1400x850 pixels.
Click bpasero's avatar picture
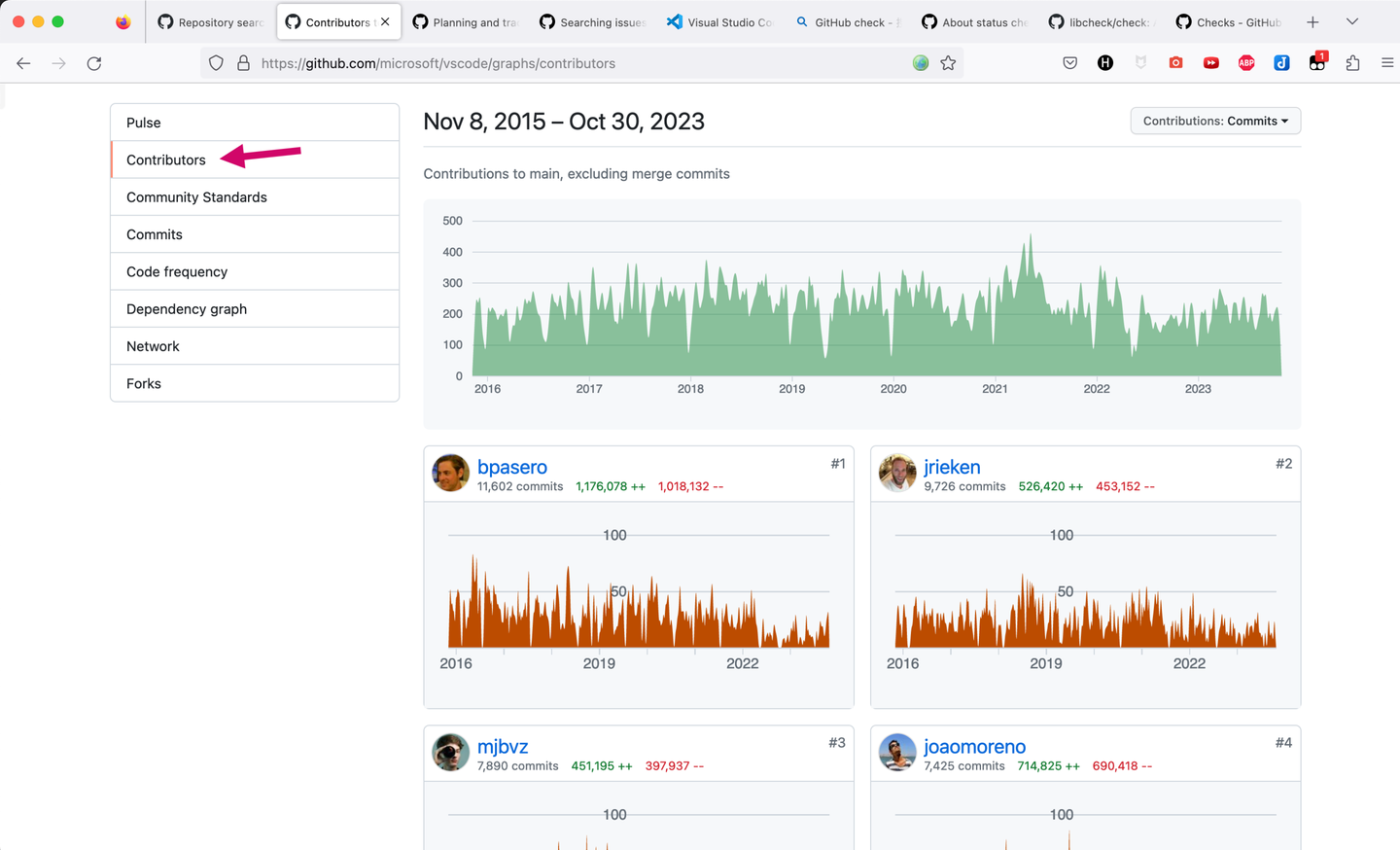point(450,473)
